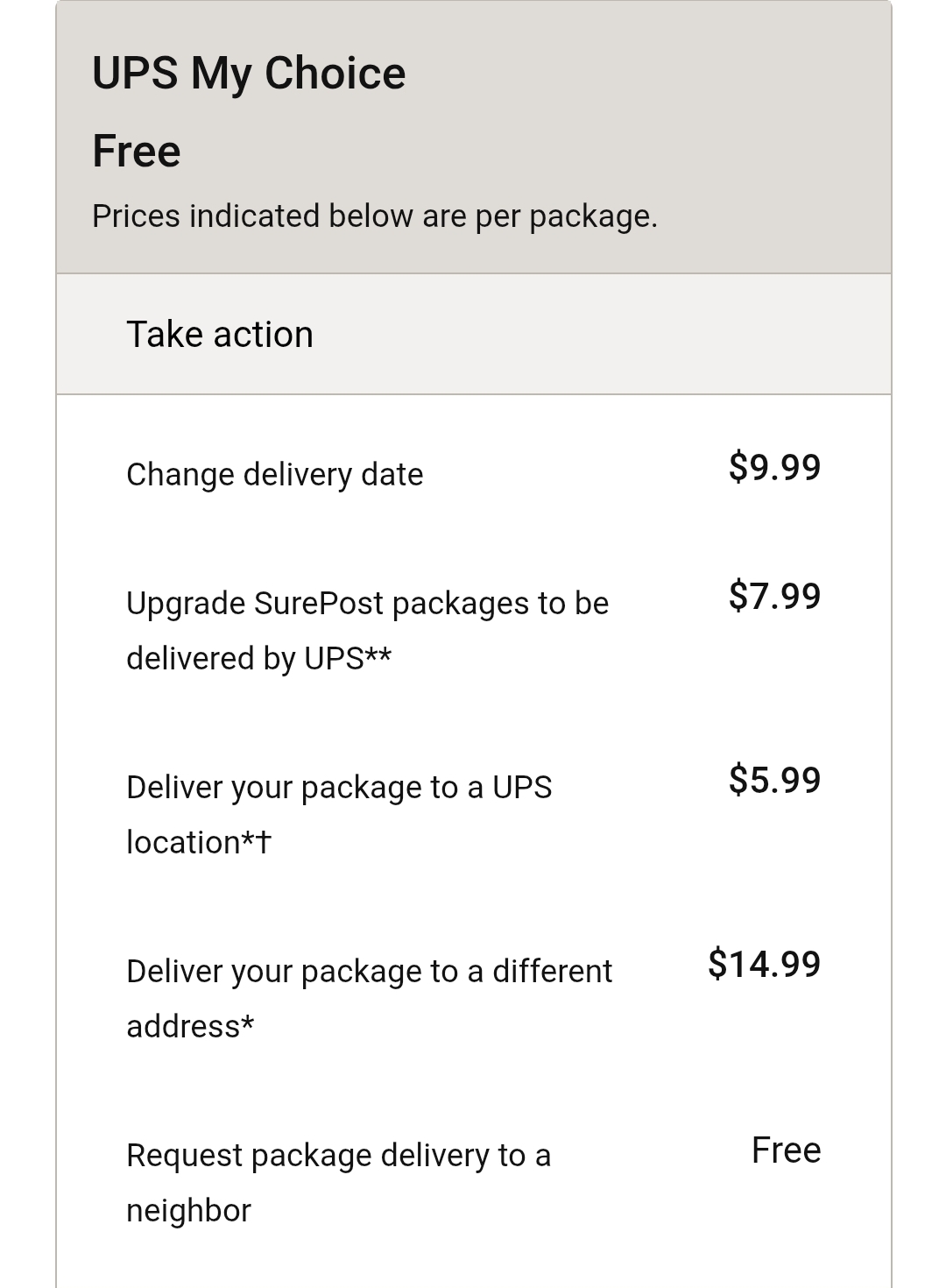Image resolution: width=946 pixels, height=1288 pixels.
Task: Click the $7.99 price
Action: click(x=774, y=597)
